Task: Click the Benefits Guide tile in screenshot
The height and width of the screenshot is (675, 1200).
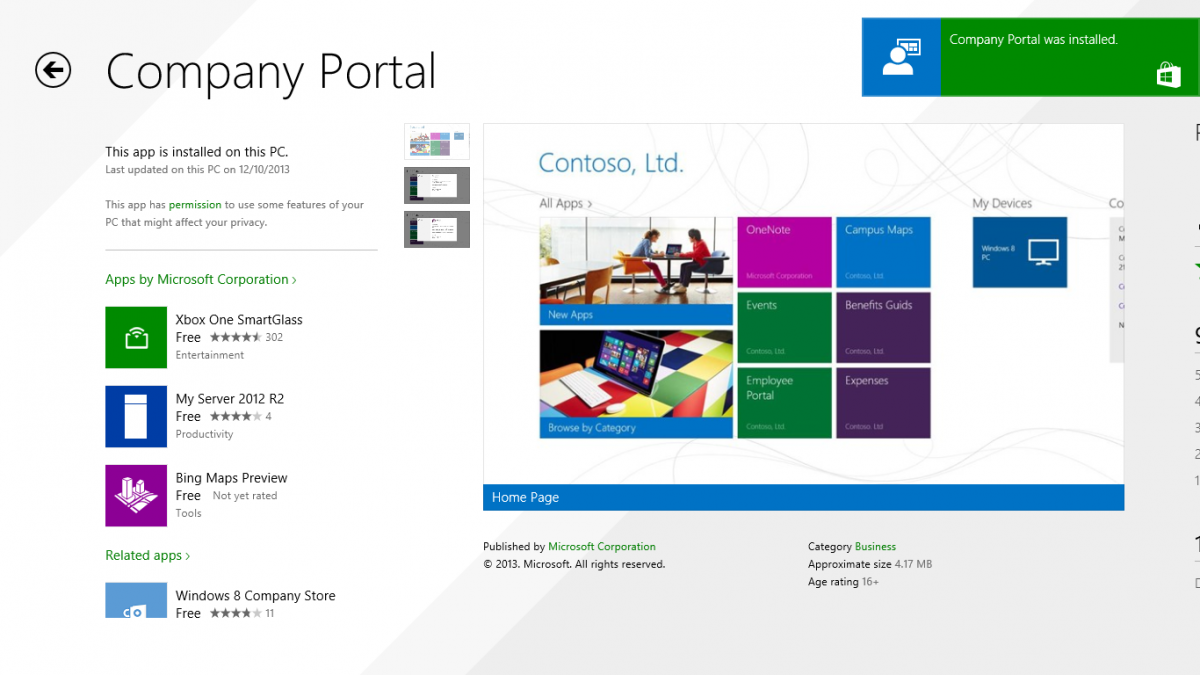Action: coord(883,327)
